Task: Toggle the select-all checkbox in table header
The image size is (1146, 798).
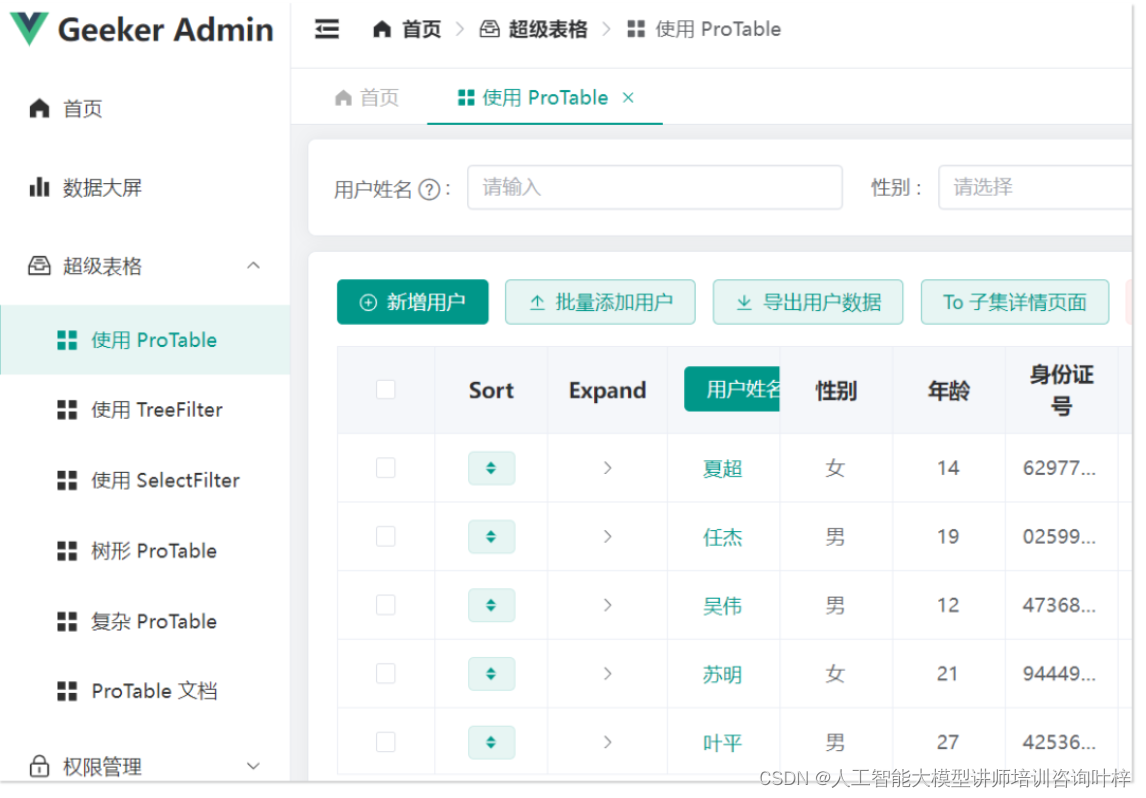Action: point(386,390)
